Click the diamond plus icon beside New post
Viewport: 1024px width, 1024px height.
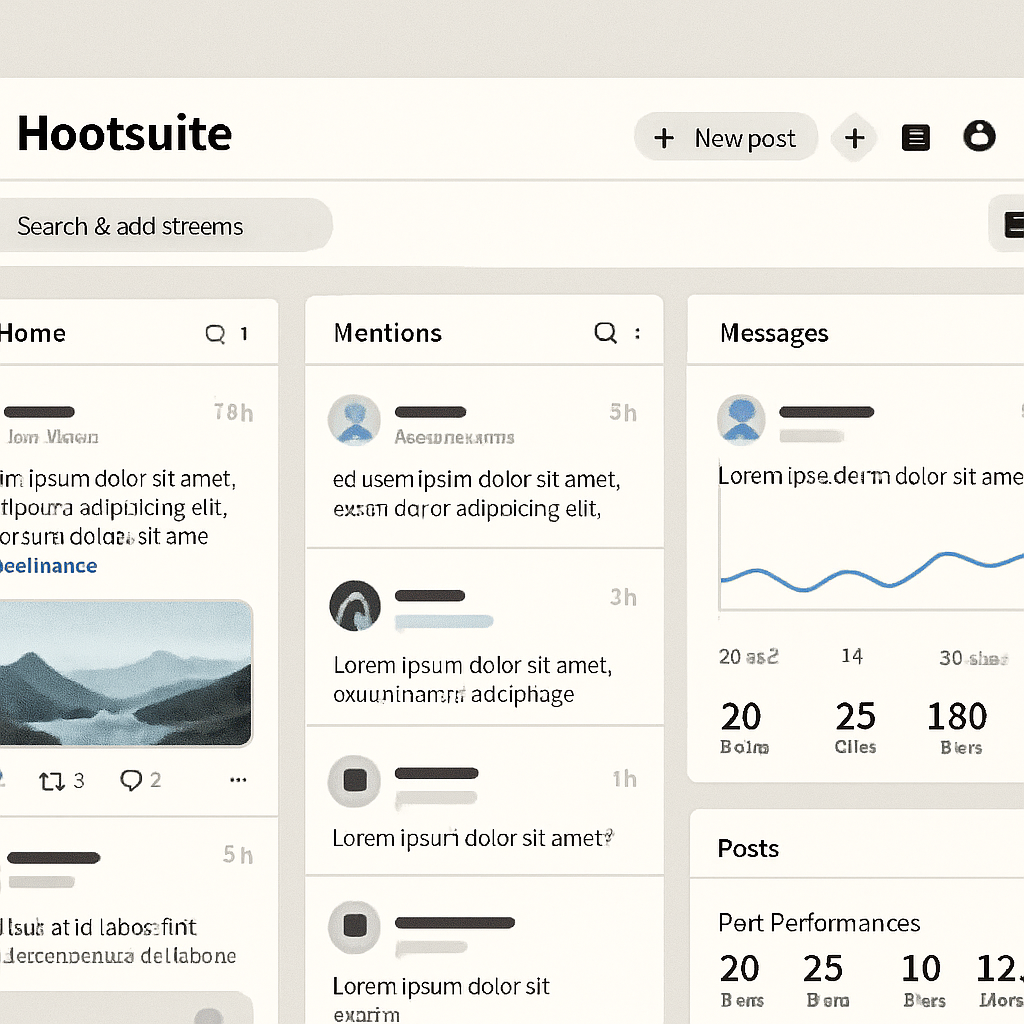tap(854, 138)
